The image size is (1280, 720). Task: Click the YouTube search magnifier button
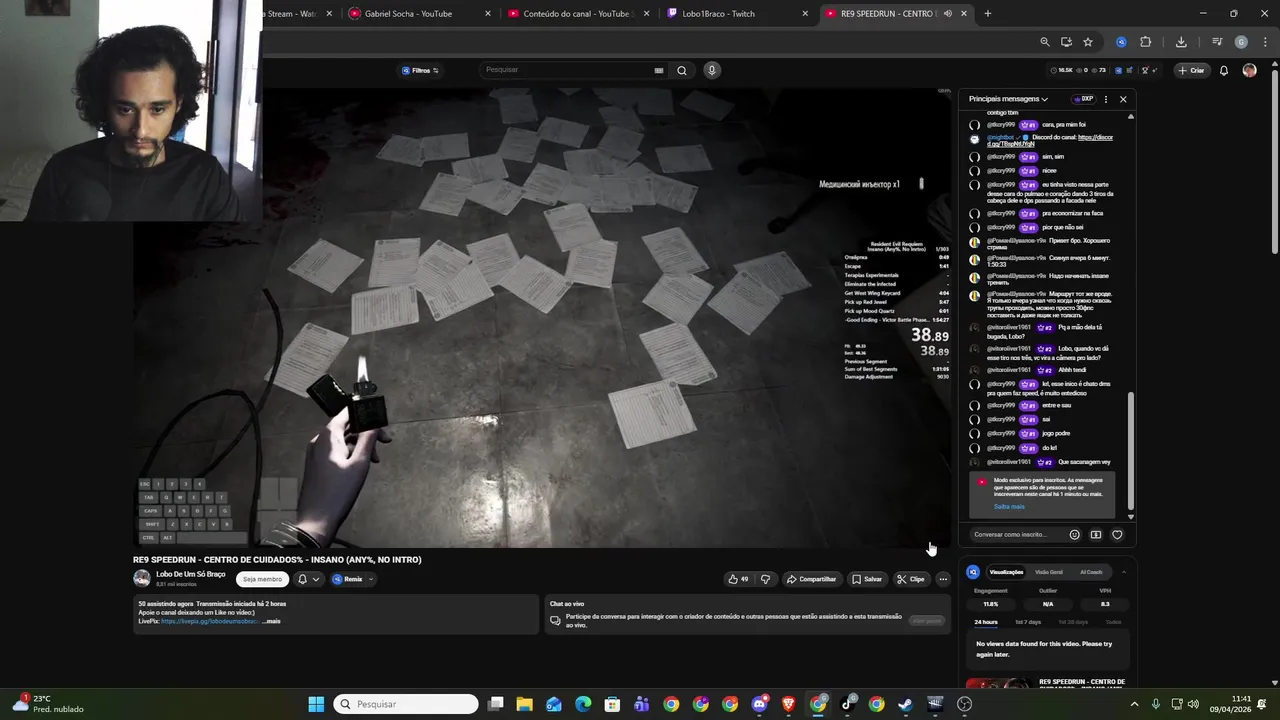pos(682,70)
